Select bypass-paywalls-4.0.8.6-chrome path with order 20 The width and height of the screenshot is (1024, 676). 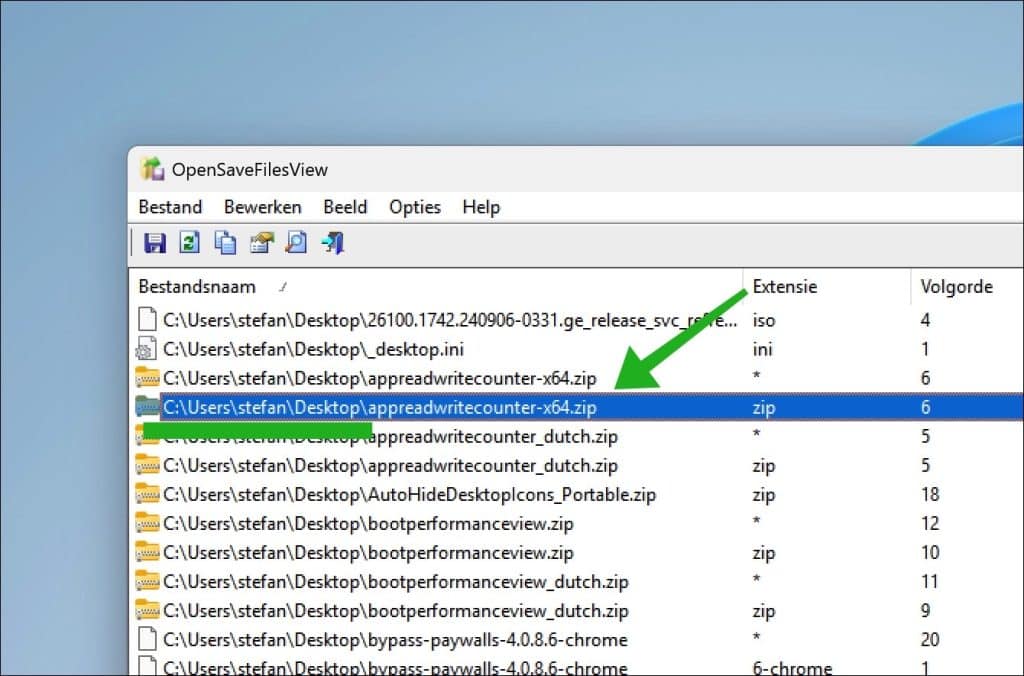click(x=395, y=639)
